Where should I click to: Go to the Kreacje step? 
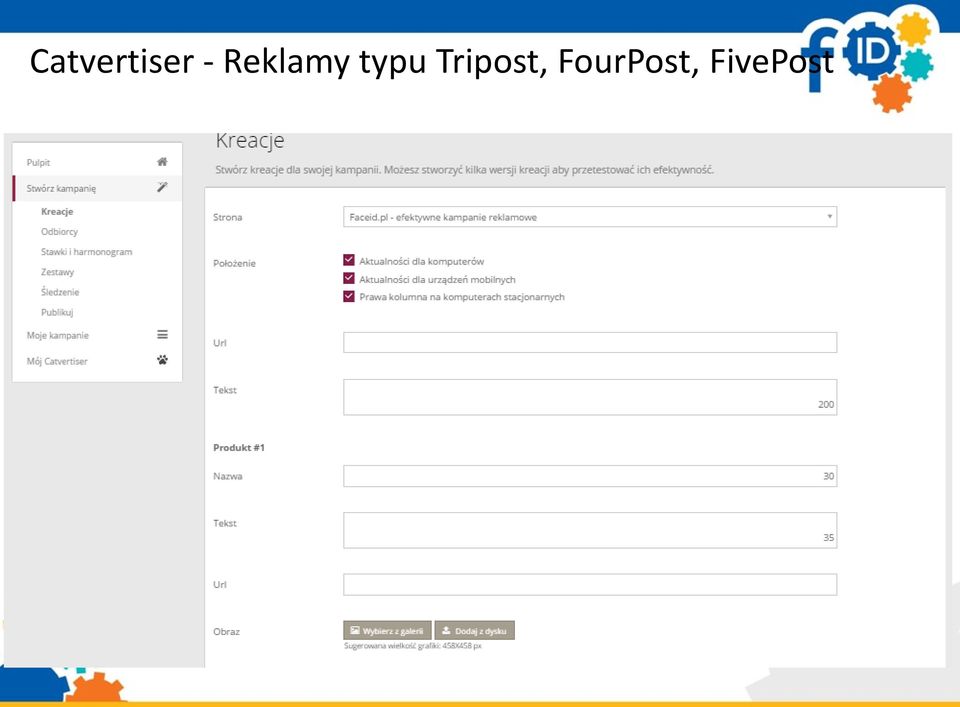pos(57,211)
